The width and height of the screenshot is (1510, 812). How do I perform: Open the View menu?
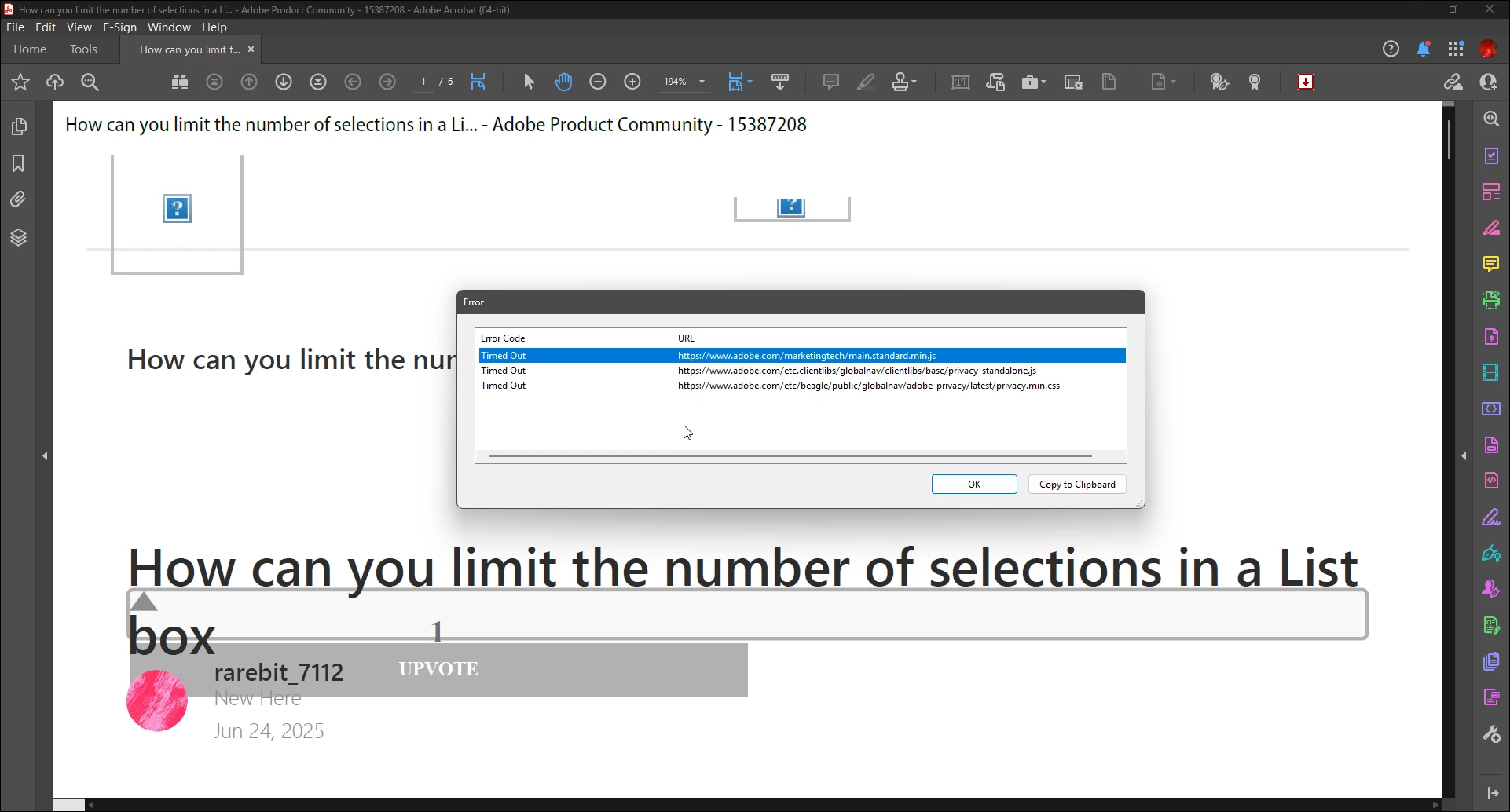click(79, 27)
